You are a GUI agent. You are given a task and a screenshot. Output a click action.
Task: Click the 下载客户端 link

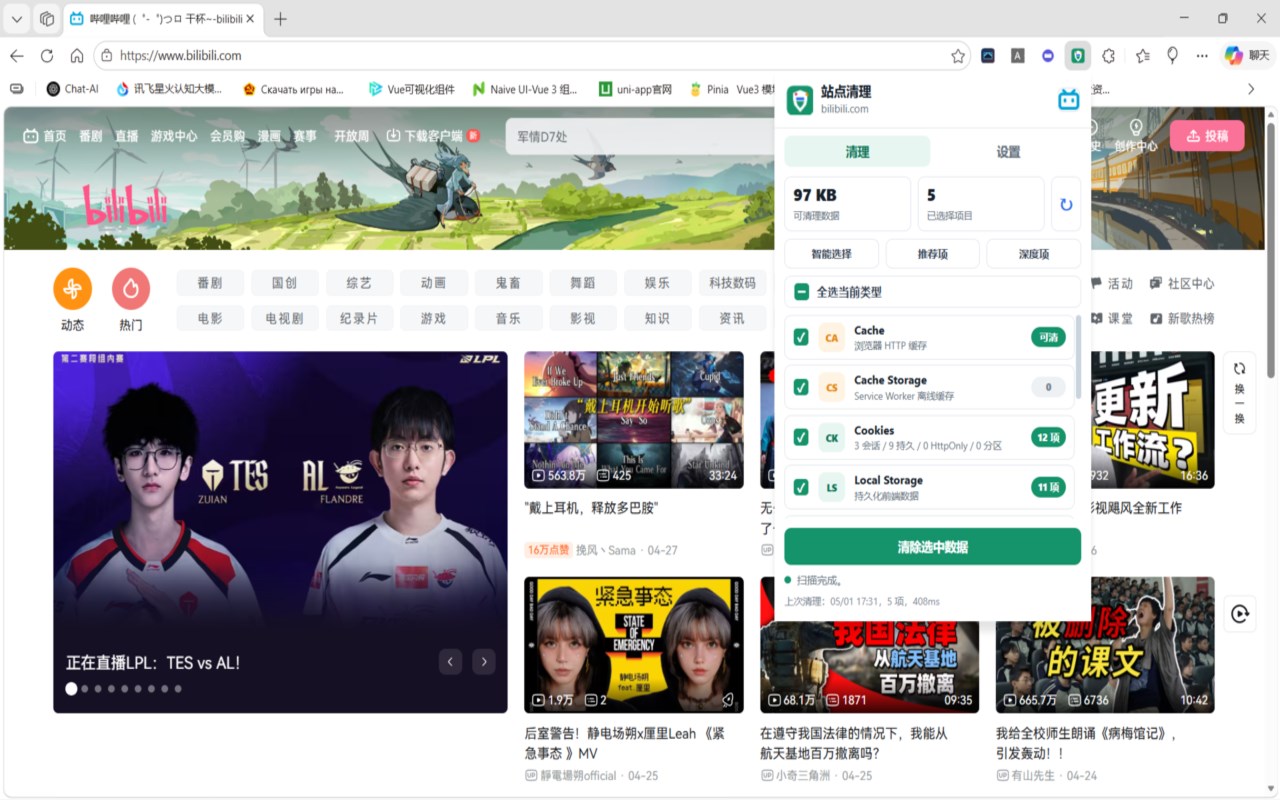[433, 136]
